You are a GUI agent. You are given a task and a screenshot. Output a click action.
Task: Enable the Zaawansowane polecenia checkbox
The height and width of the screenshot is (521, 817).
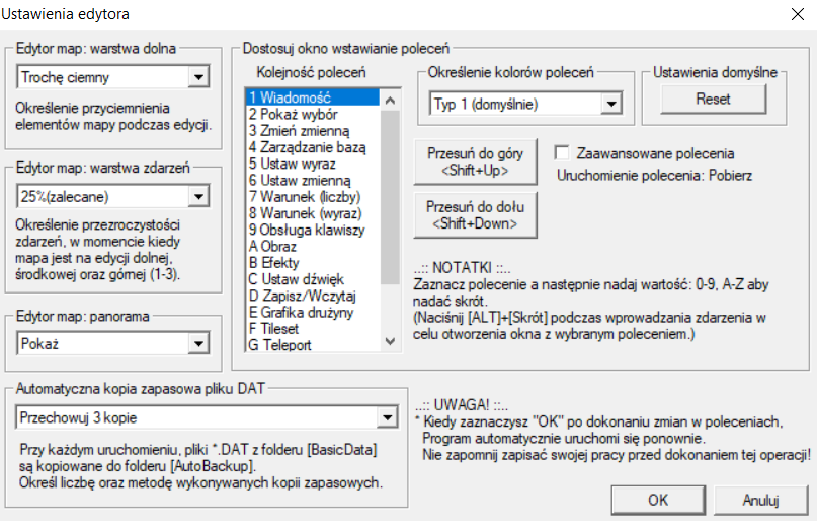[x=562, y=153]
